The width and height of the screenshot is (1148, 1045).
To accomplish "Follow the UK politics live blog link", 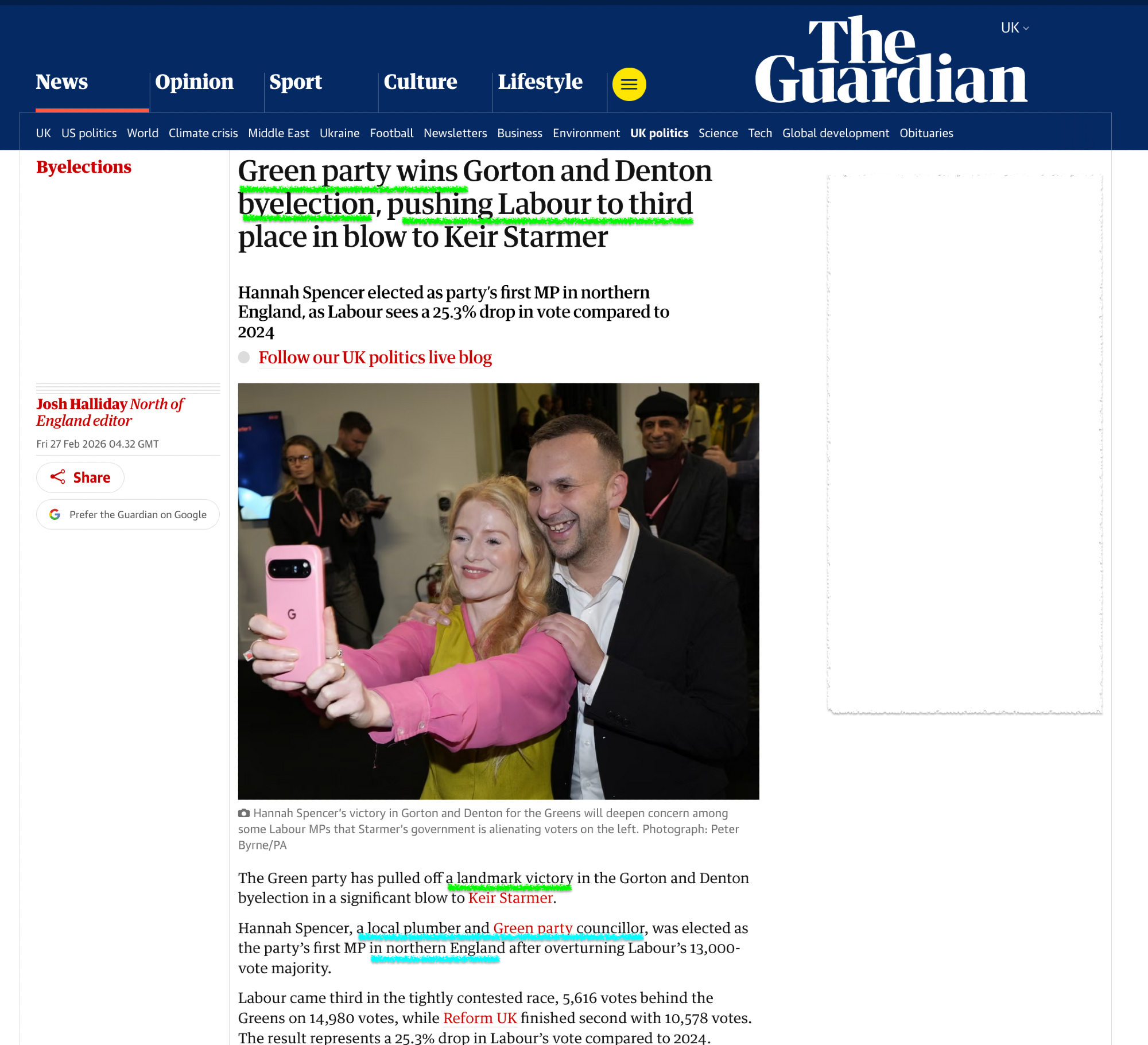I will click(375, 357).
